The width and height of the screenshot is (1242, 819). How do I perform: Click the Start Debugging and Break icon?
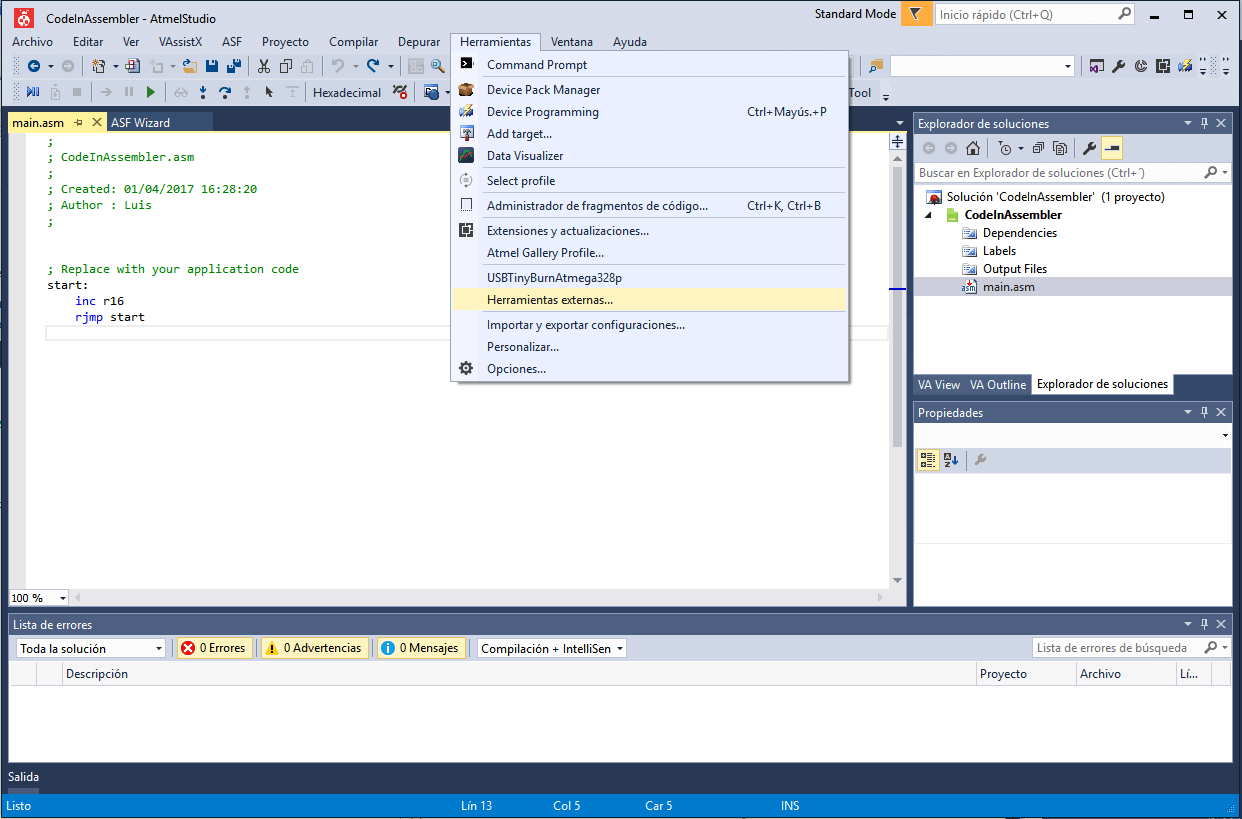point(33,92)
